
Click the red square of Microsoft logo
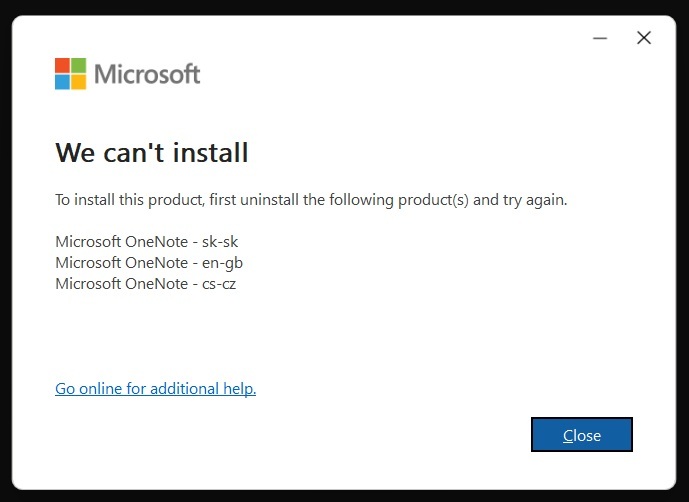pos(62,66)
